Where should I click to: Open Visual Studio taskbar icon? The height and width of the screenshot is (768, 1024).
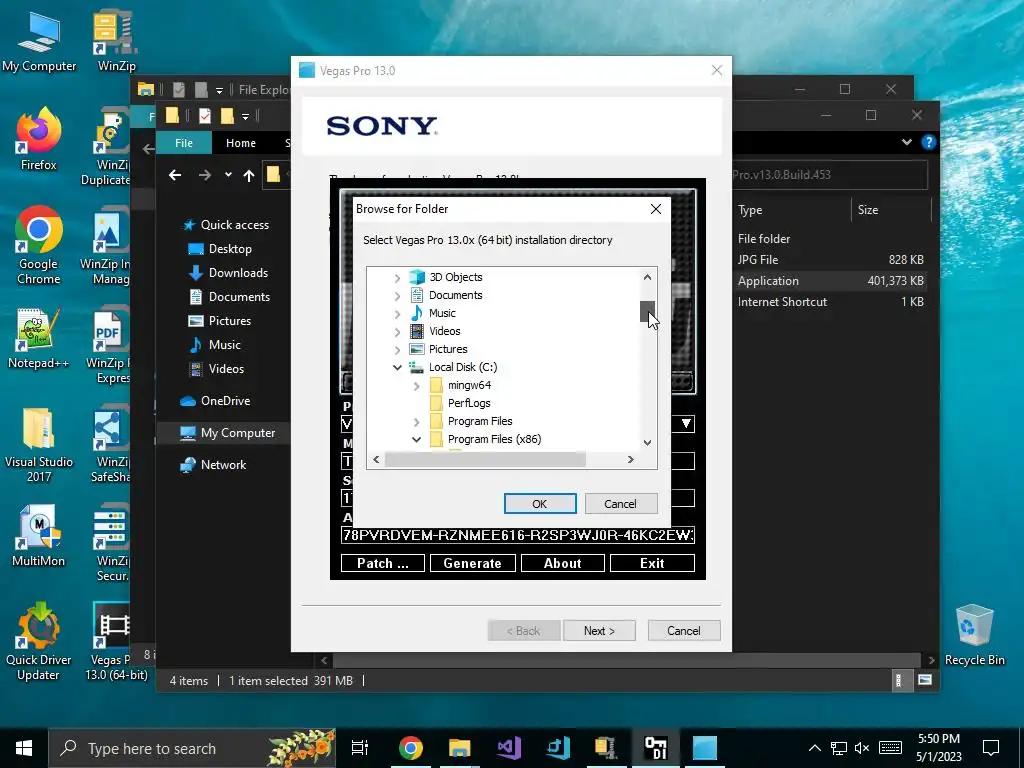(509, 748)
